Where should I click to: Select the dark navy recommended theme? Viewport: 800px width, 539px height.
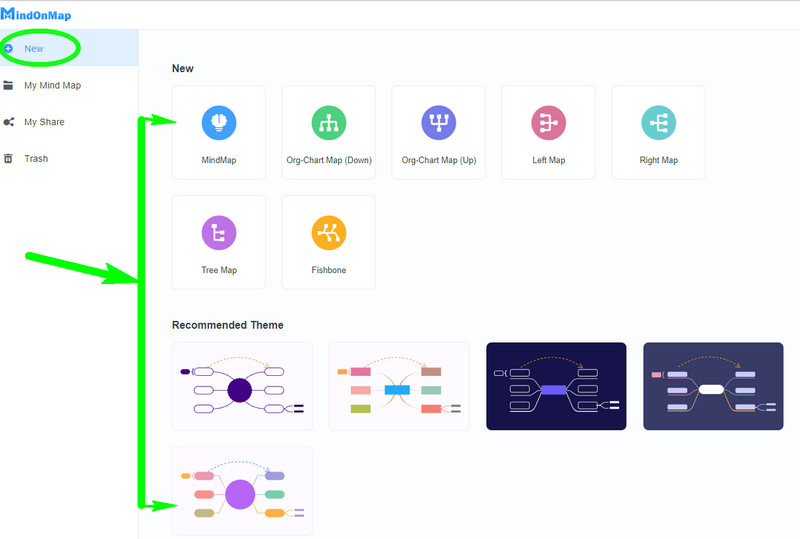(556, 386)
